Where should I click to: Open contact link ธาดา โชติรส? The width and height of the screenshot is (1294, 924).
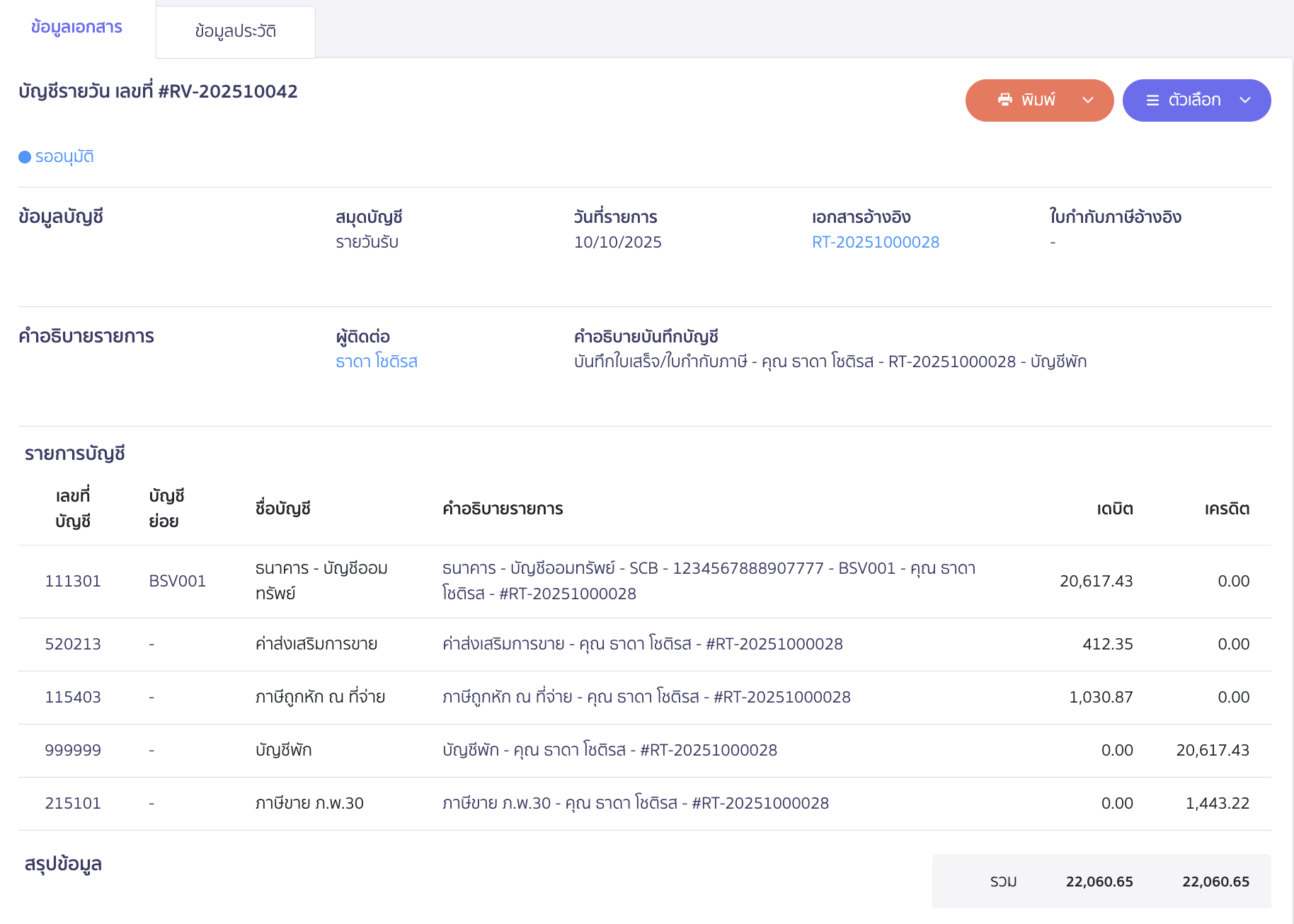376,362
